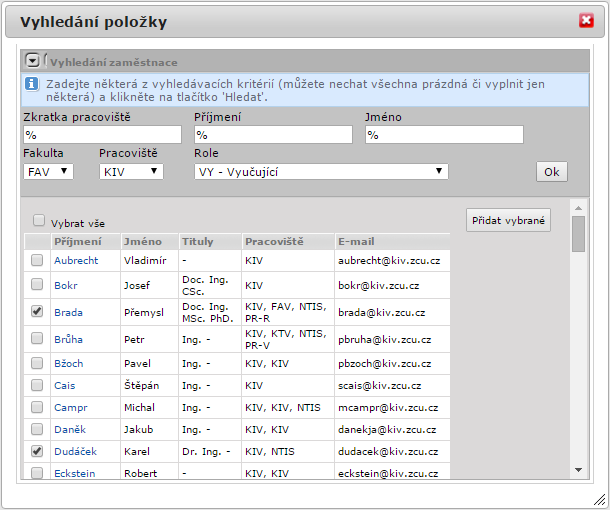The height and width of the screenshot is (510, 610).
Task: Focus the Jméno search field
Action: [x=444, y=135]
